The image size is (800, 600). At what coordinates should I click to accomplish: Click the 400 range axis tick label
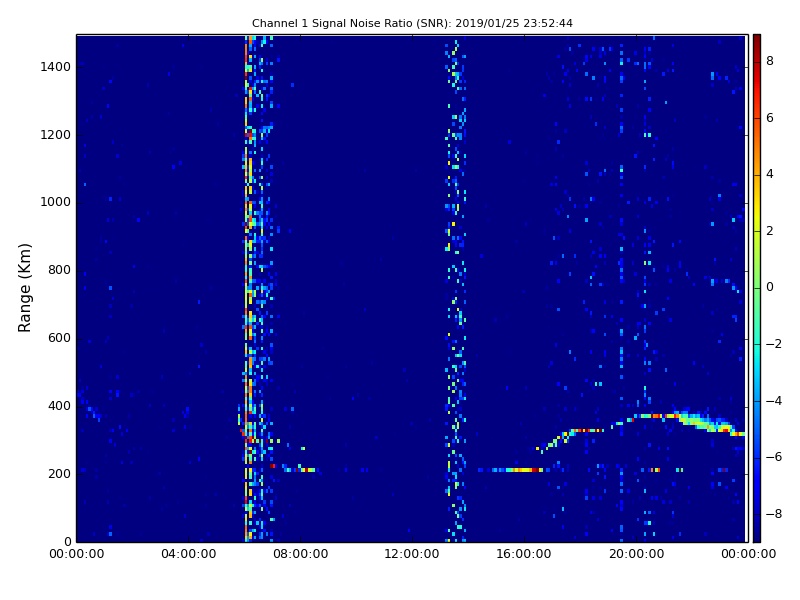59,406
